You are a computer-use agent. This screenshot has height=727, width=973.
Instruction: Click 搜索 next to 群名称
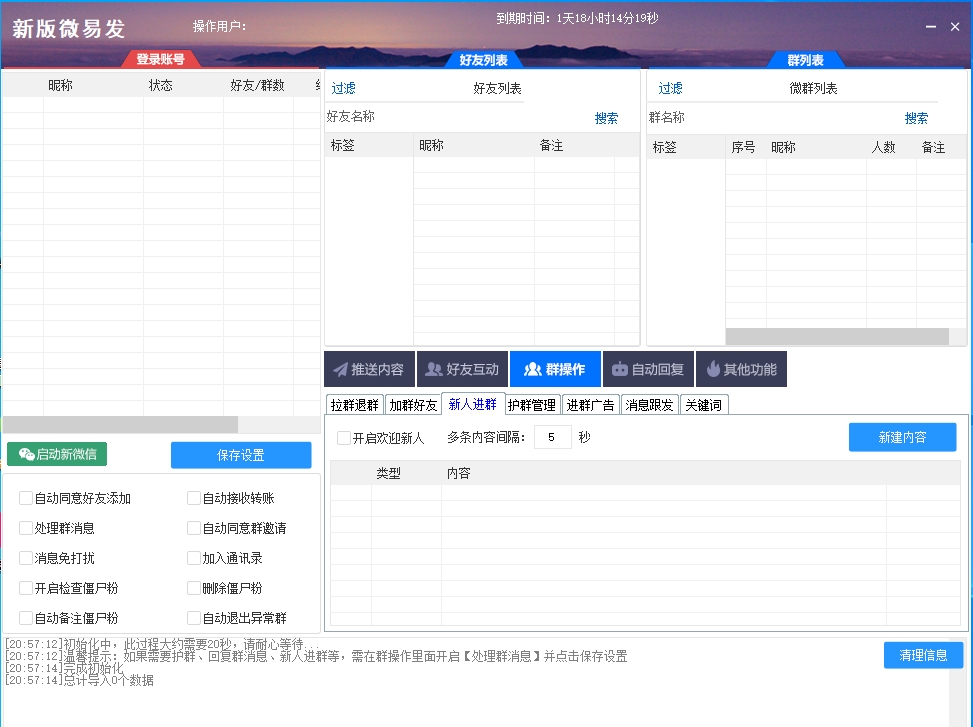[x=917, y=118]
